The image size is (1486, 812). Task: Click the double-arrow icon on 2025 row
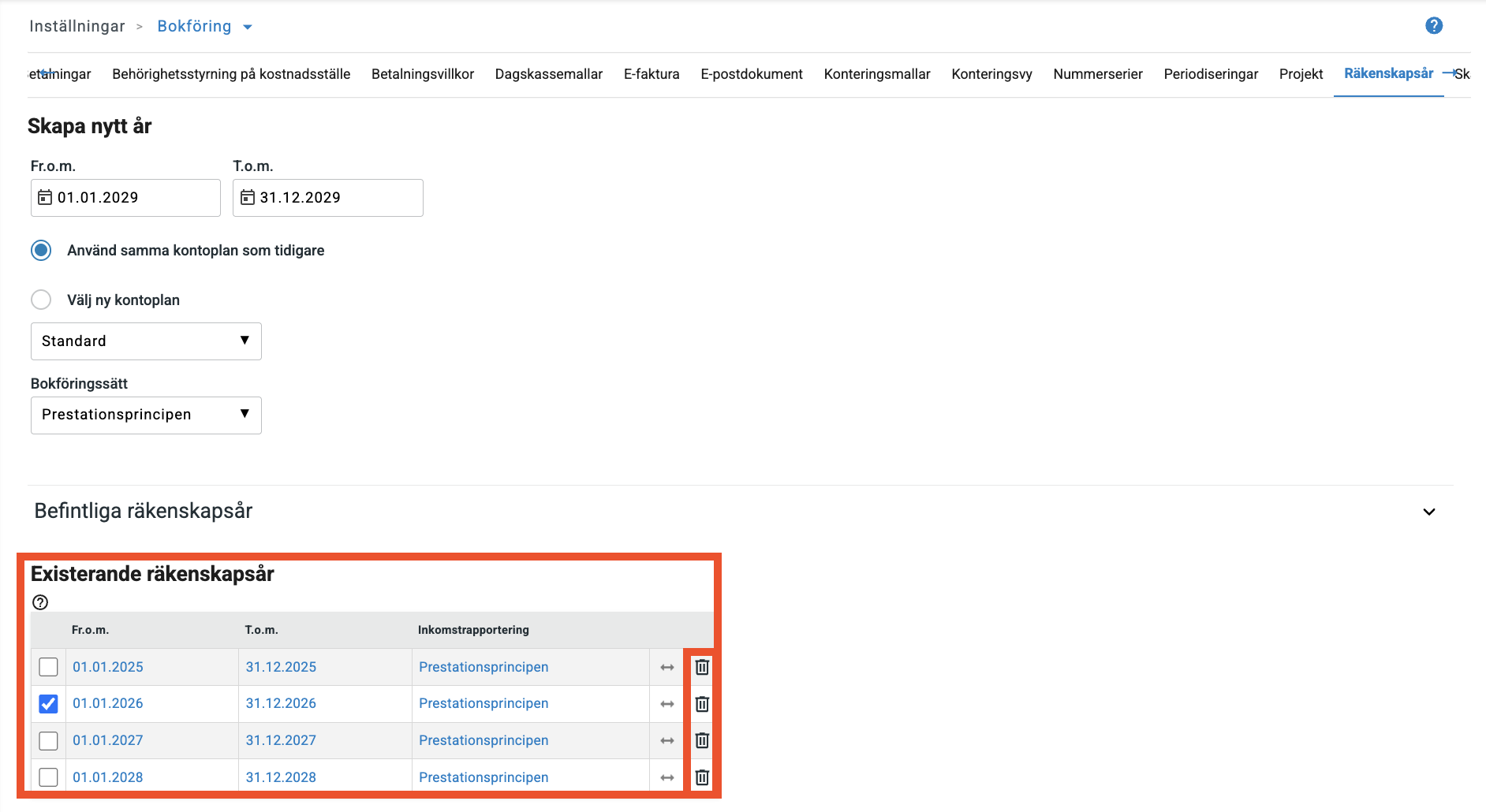666,667
